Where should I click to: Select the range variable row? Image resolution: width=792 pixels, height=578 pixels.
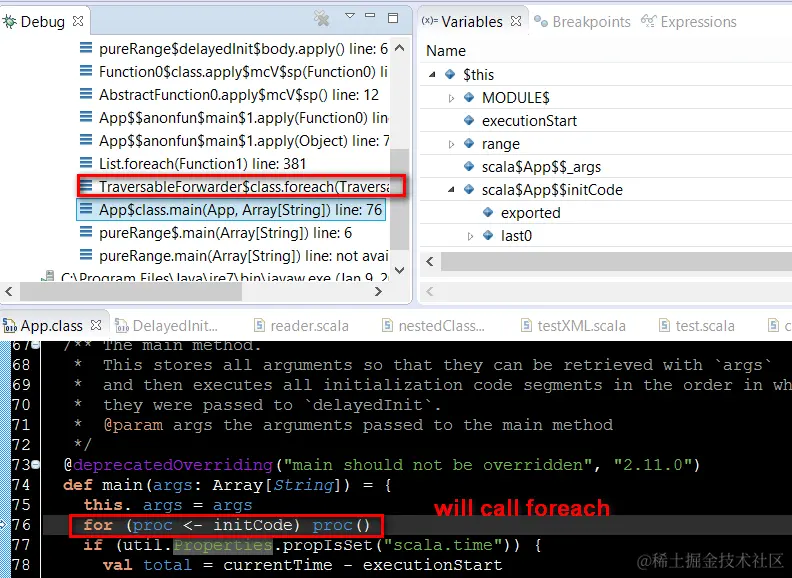click(x=606, y=144)
